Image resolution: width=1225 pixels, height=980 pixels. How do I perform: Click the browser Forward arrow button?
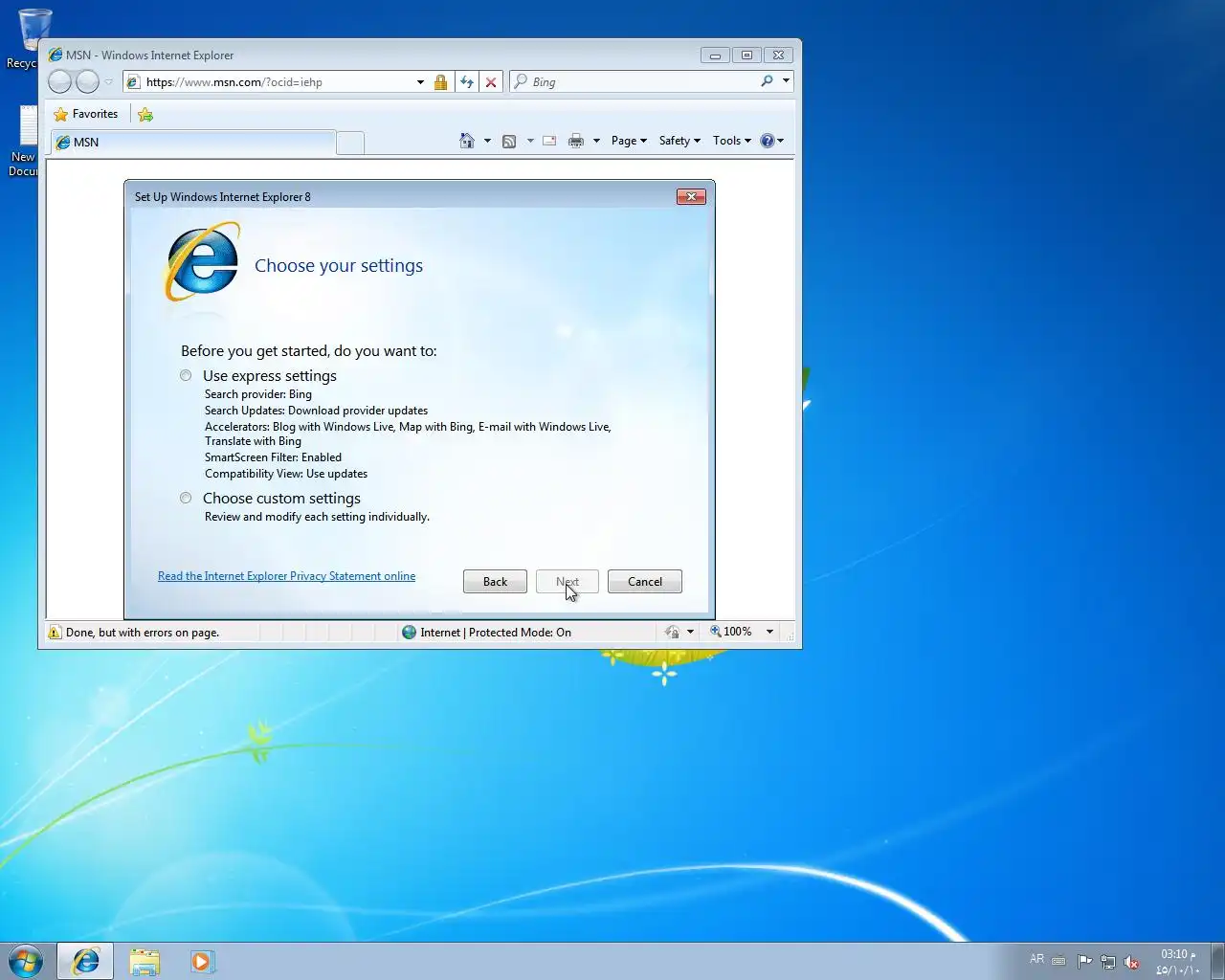point(87,82)
